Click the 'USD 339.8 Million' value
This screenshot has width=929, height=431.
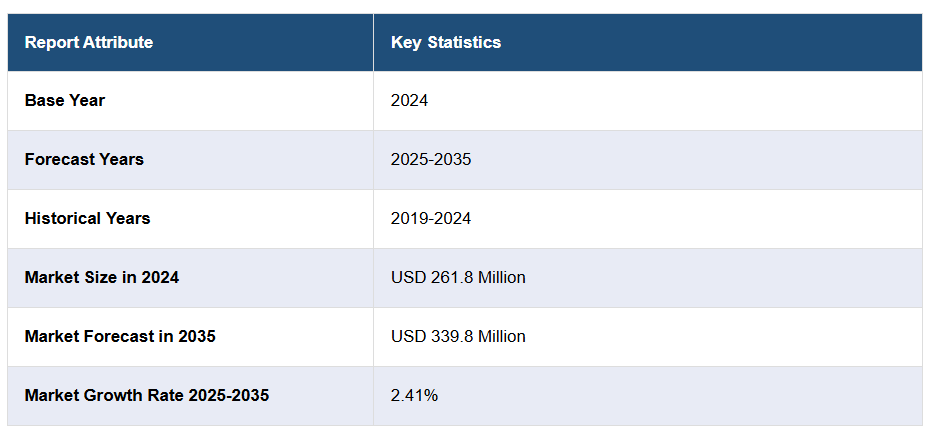[x=458, y=336]
